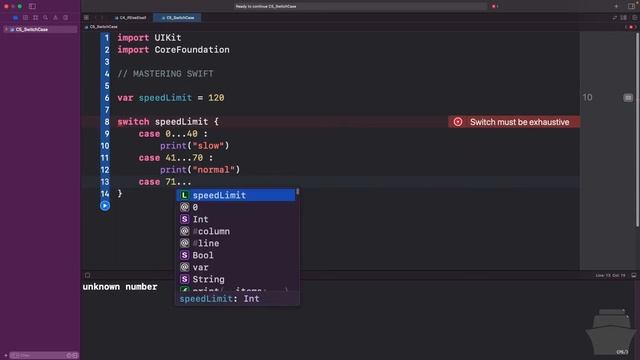This screenshot has width=640, height=360.
Task: Click the '// MASTERING SWIFT' comment line
Action: (x=165, y=74)
